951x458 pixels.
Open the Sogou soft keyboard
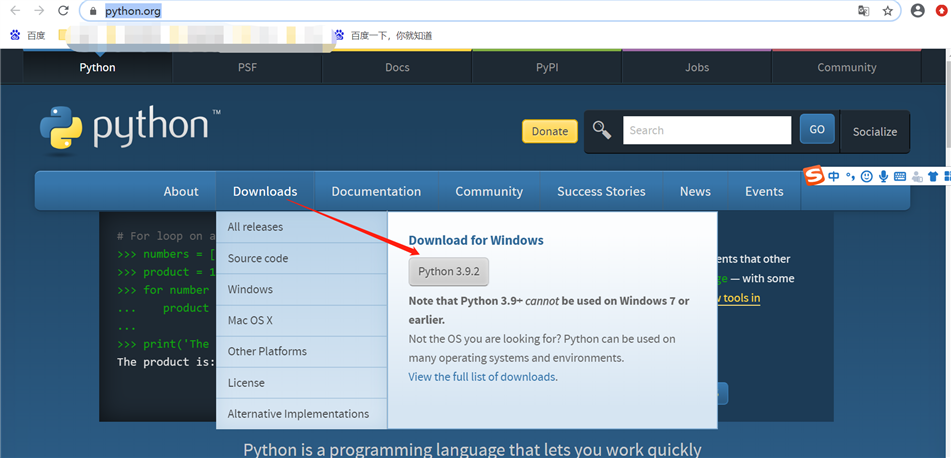point(900,177)
